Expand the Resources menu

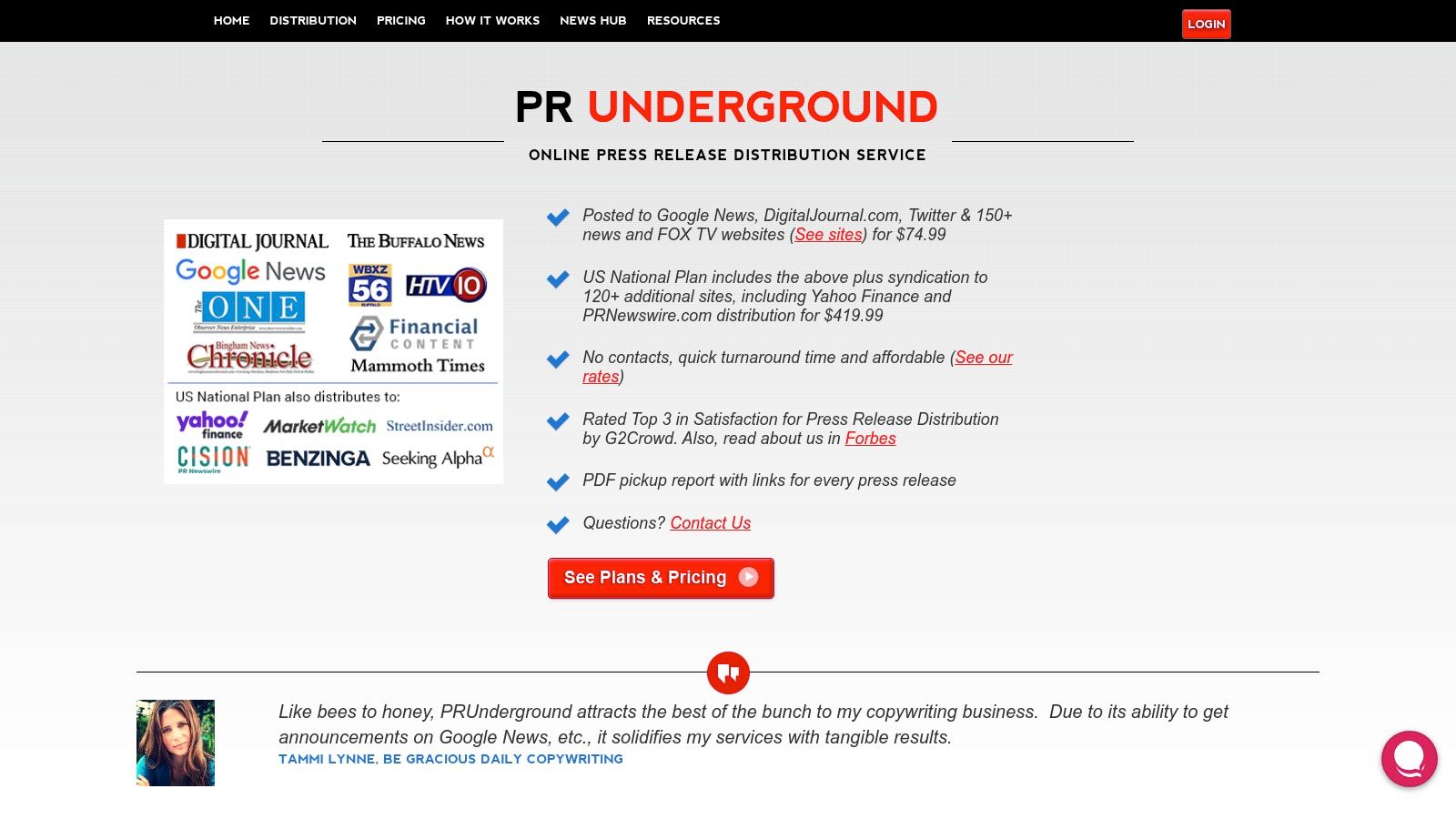(683, 20)
